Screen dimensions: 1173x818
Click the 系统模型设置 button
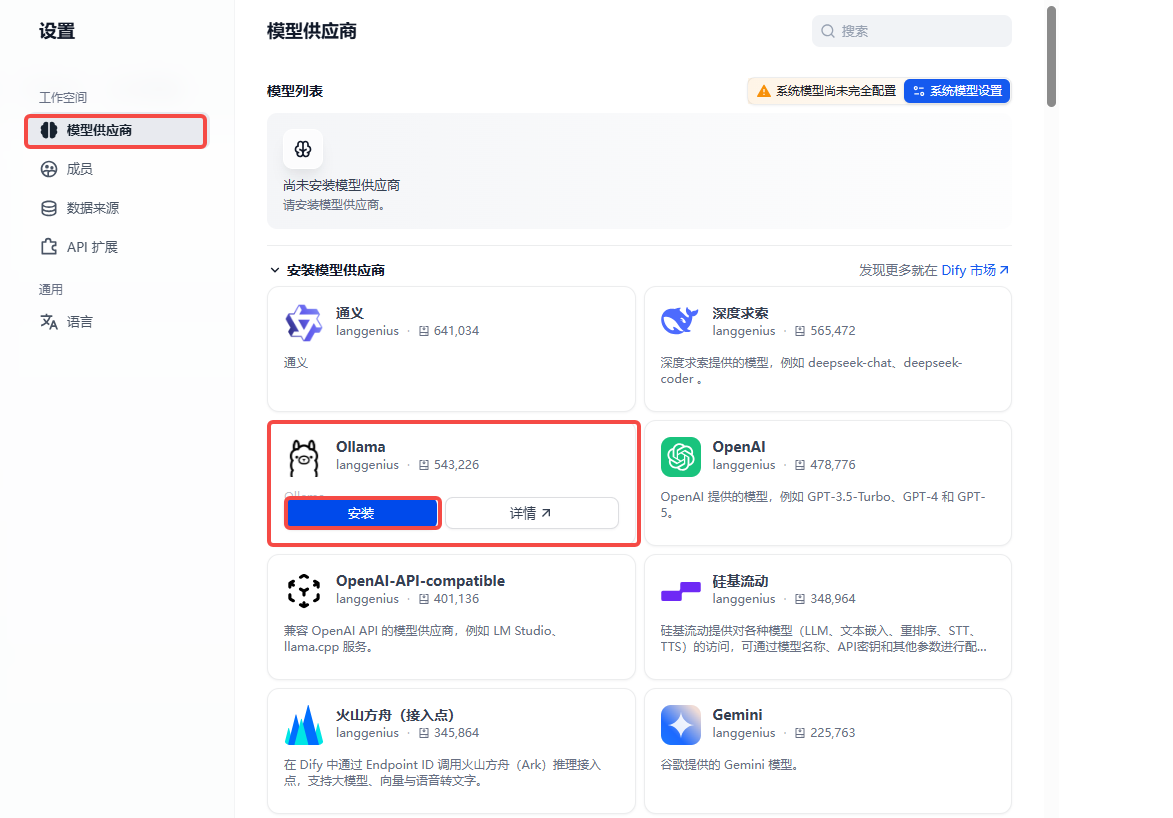(957, 91)
